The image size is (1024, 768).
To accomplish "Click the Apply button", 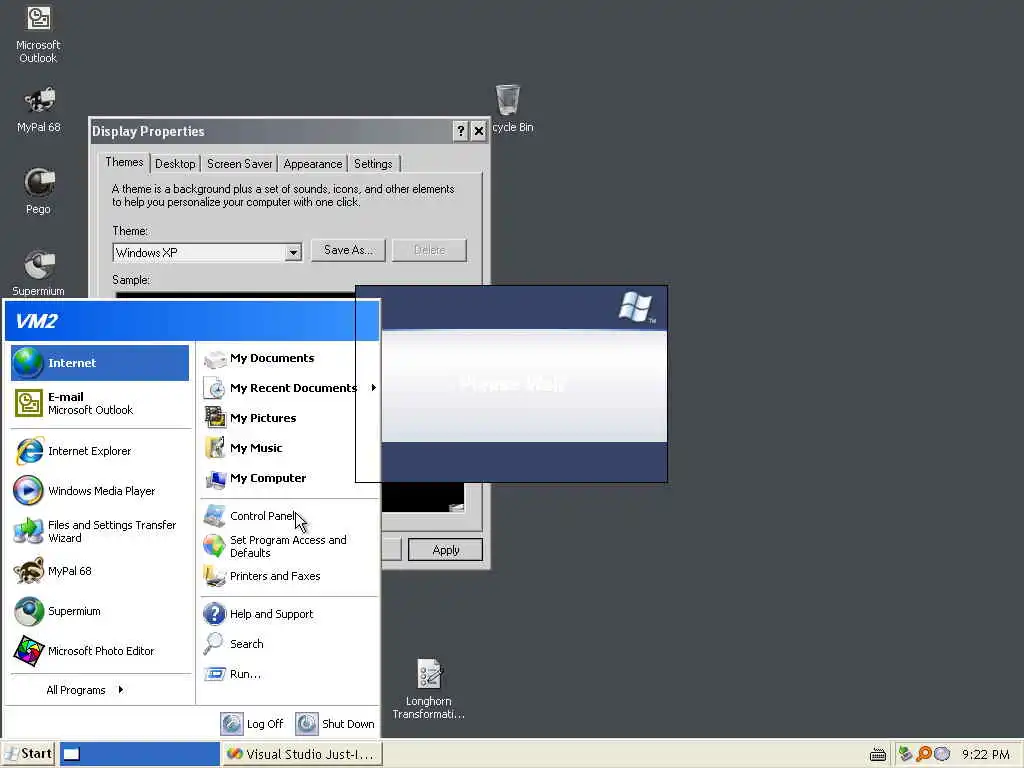I will [445, 550].
